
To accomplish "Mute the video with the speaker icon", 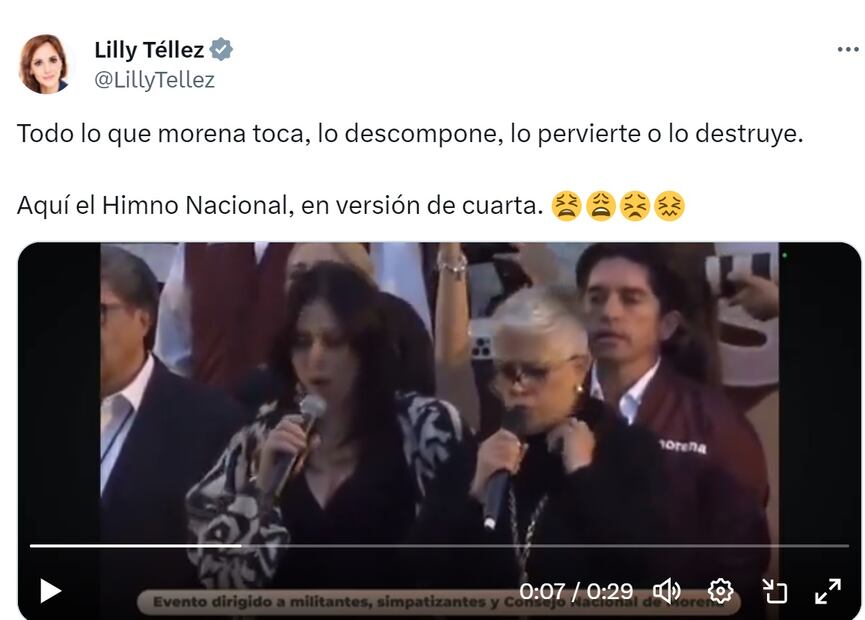I will [x=667, y=591].
